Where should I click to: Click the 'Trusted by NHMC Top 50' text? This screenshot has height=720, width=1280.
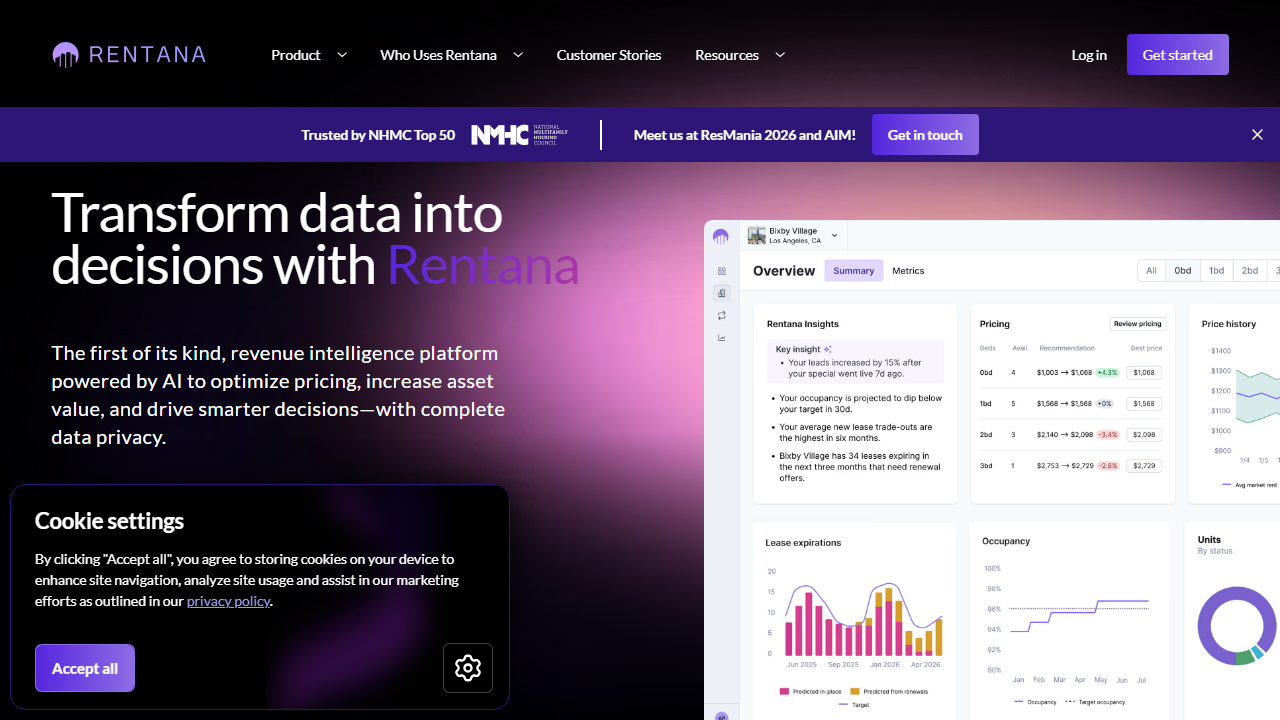(378, 135)
